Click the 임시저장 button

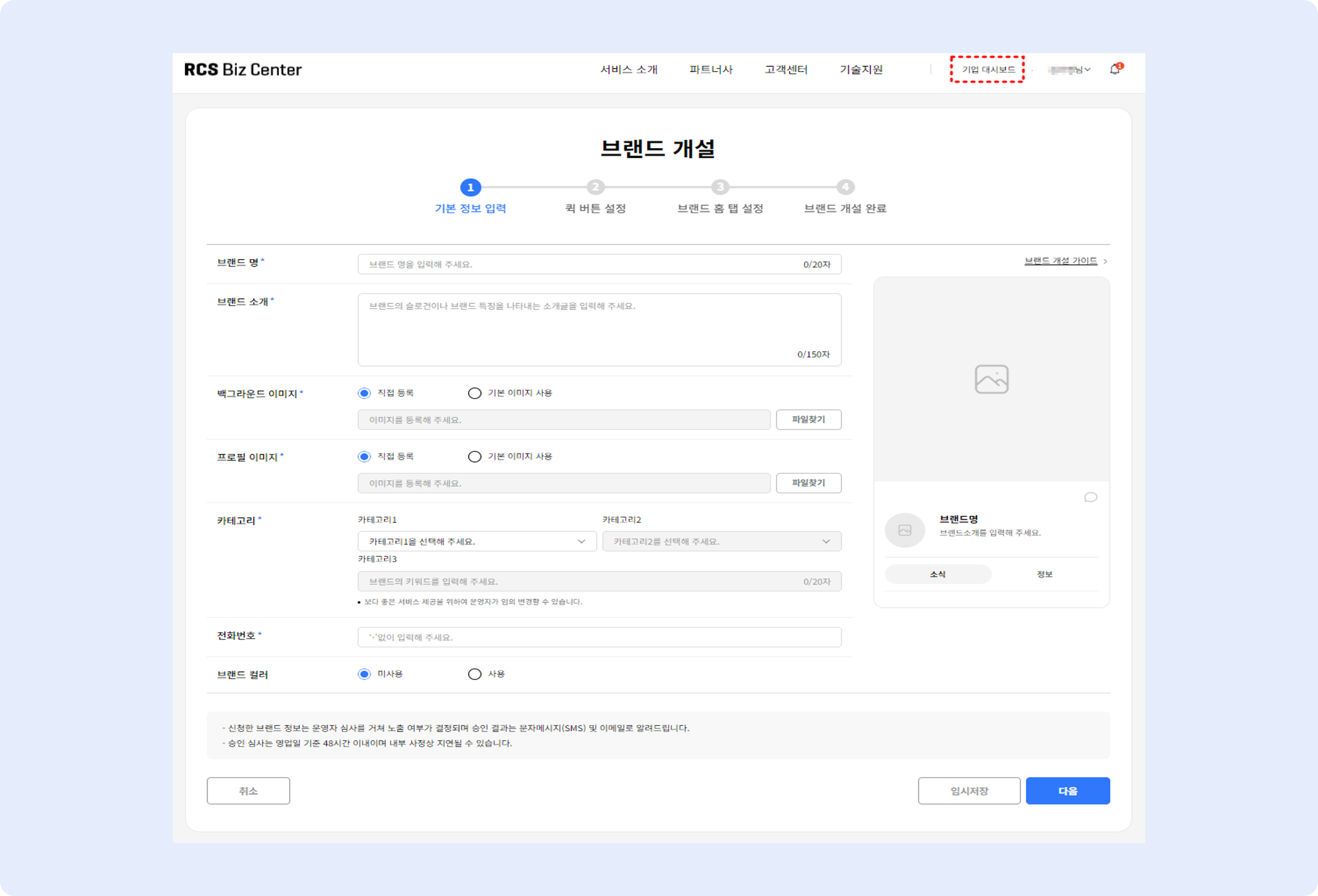[968, 790]
